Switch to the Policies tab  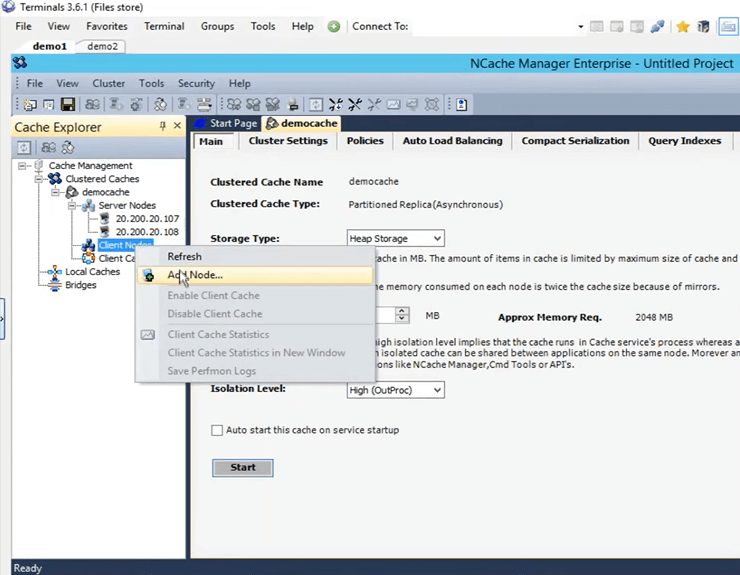[x=365, y=141]
